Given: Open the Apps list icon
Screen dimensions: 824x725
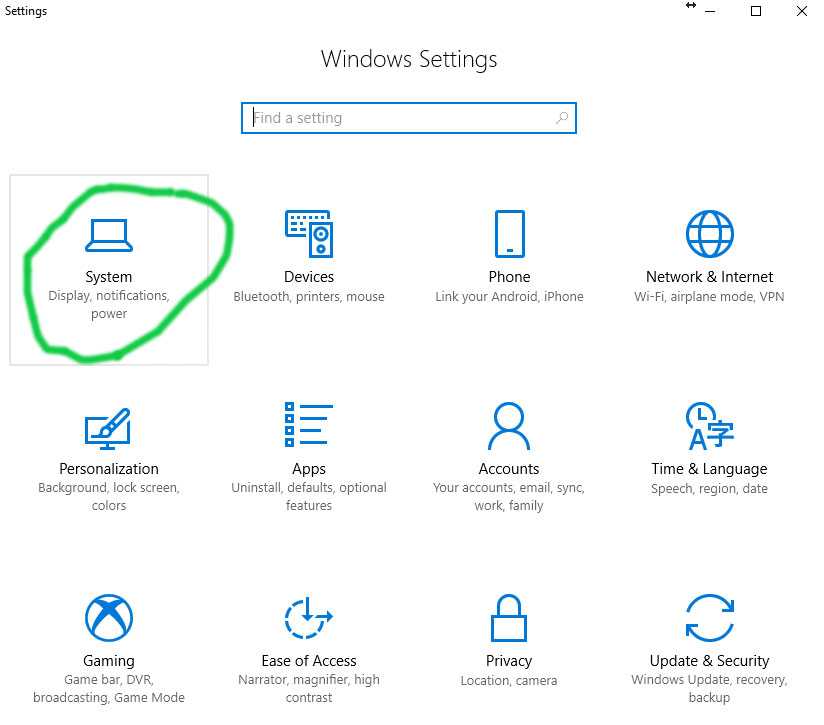Looking at the screenshot, I should pyautogui.click(x=308, y=425).
